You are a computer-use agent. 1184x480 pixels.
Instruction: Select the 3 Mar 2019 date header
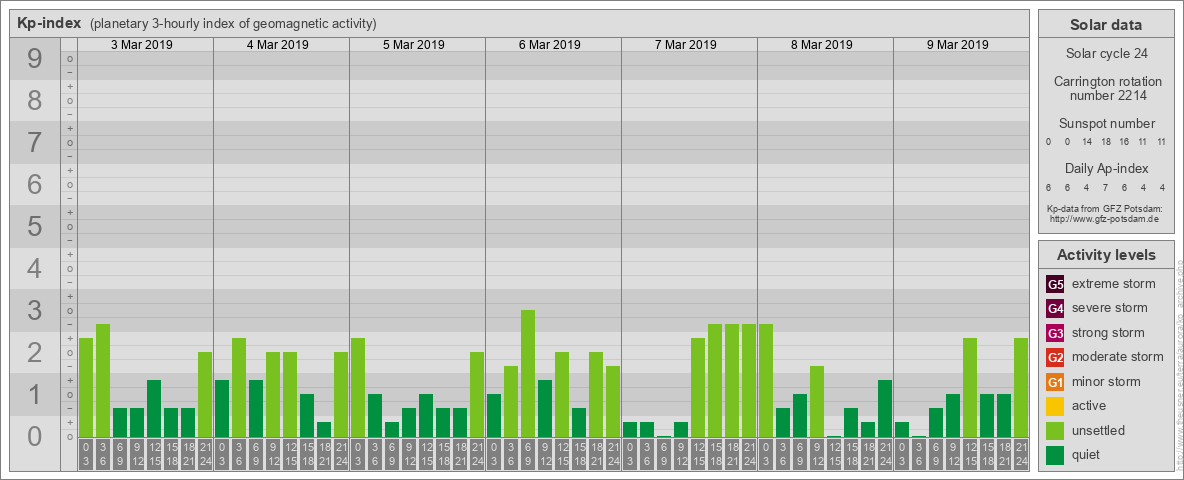(x=142, y=45)
